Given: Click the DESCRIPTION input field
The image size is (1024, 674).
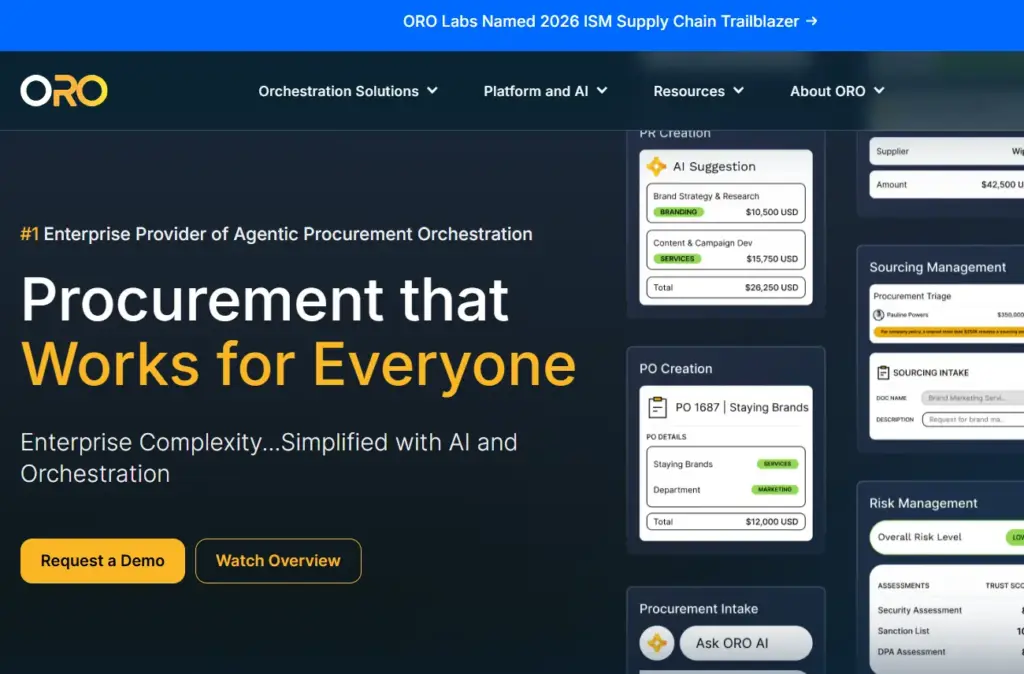Looking at the screenshot, I should coord(972,419).
